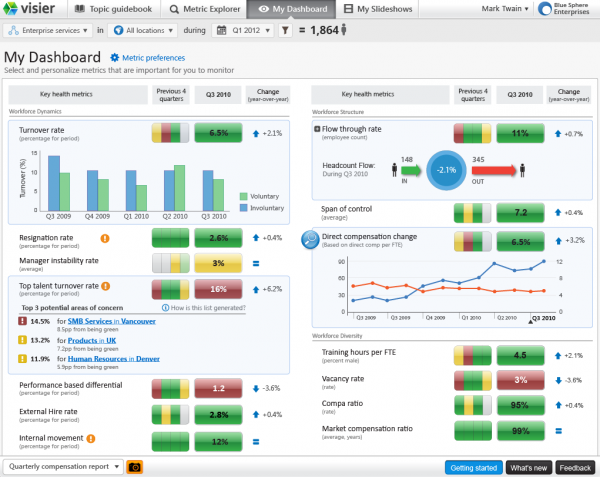Click the Turnover rate 6.5% value badge
Viewport: 600px width, 477px height.
tap(218, 133)
